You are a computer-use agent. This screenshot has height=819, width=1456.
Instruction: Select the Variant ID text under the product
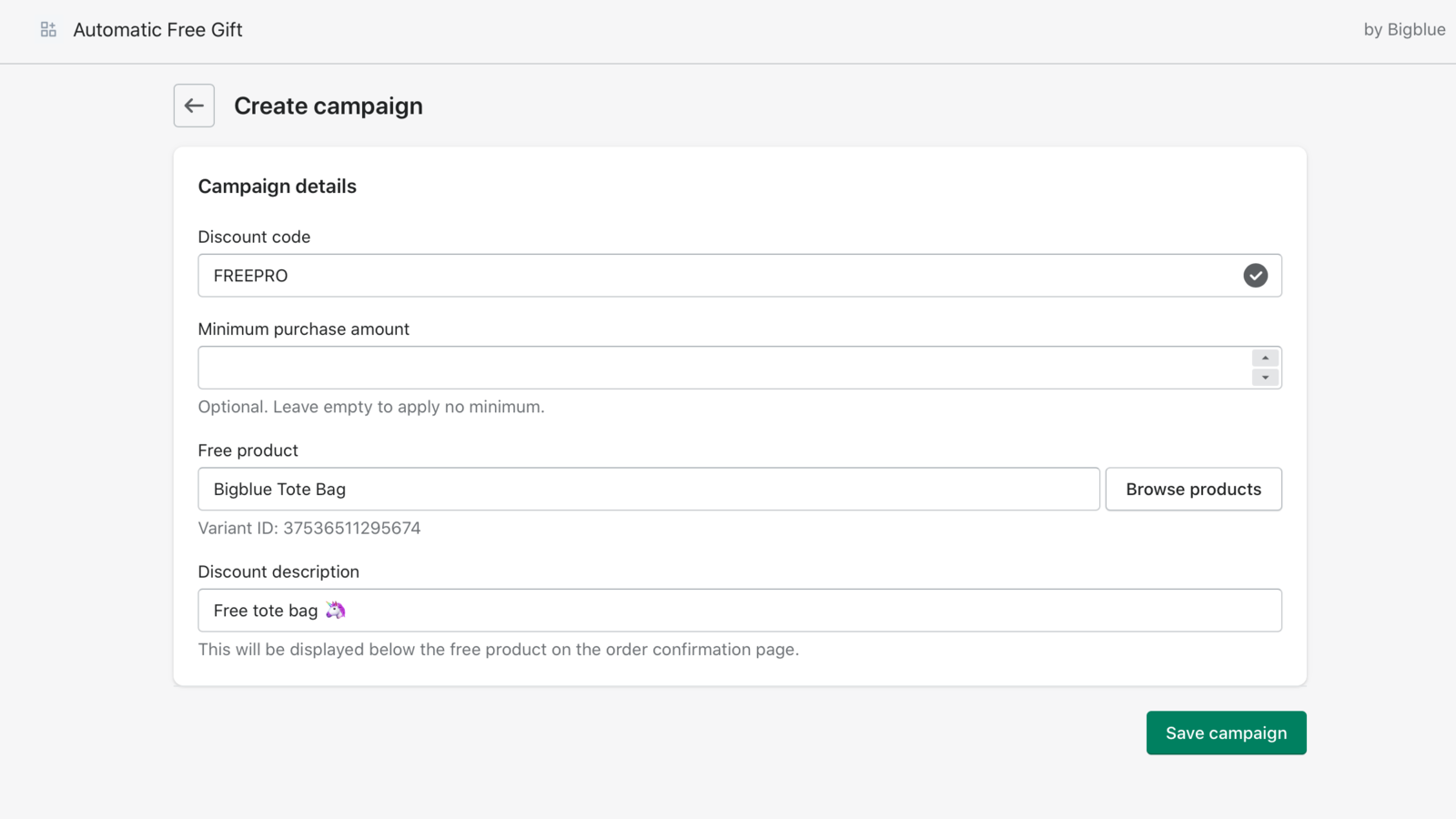pyautogui.click(x=309, y=528)
